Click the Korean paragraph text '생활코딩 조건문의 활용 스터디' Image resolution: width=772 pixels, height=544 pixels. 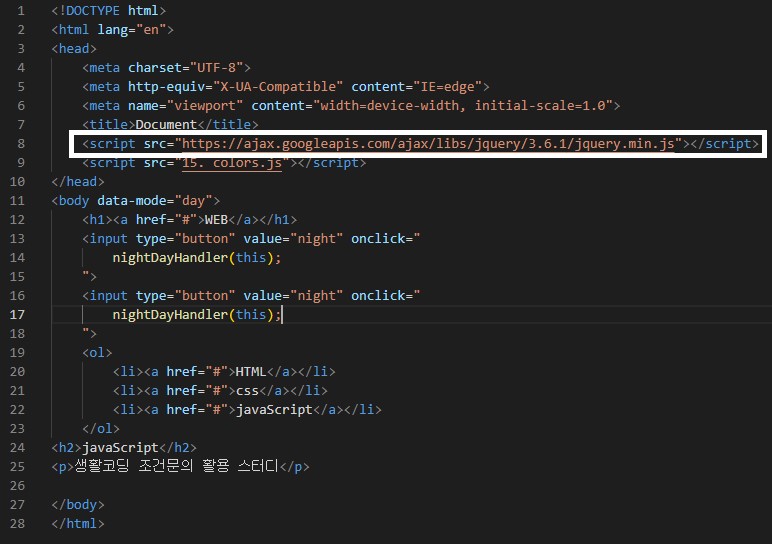coord(176,466)
